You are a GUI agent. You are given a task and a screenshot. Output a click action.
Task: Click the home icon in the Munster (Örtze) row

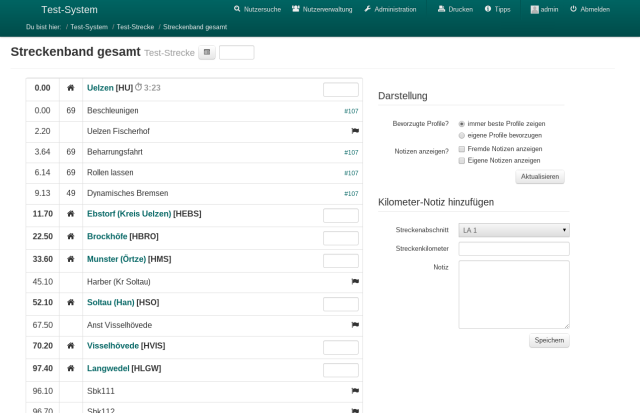click(71, 259)
